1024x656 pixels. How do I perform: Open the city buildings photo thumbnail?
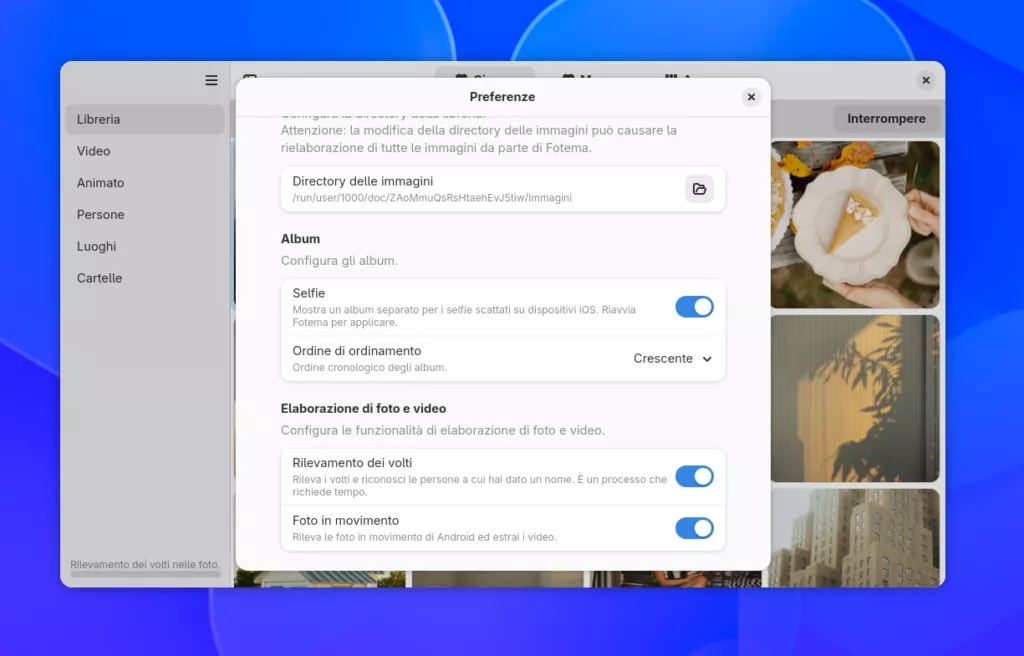[855, 538]
